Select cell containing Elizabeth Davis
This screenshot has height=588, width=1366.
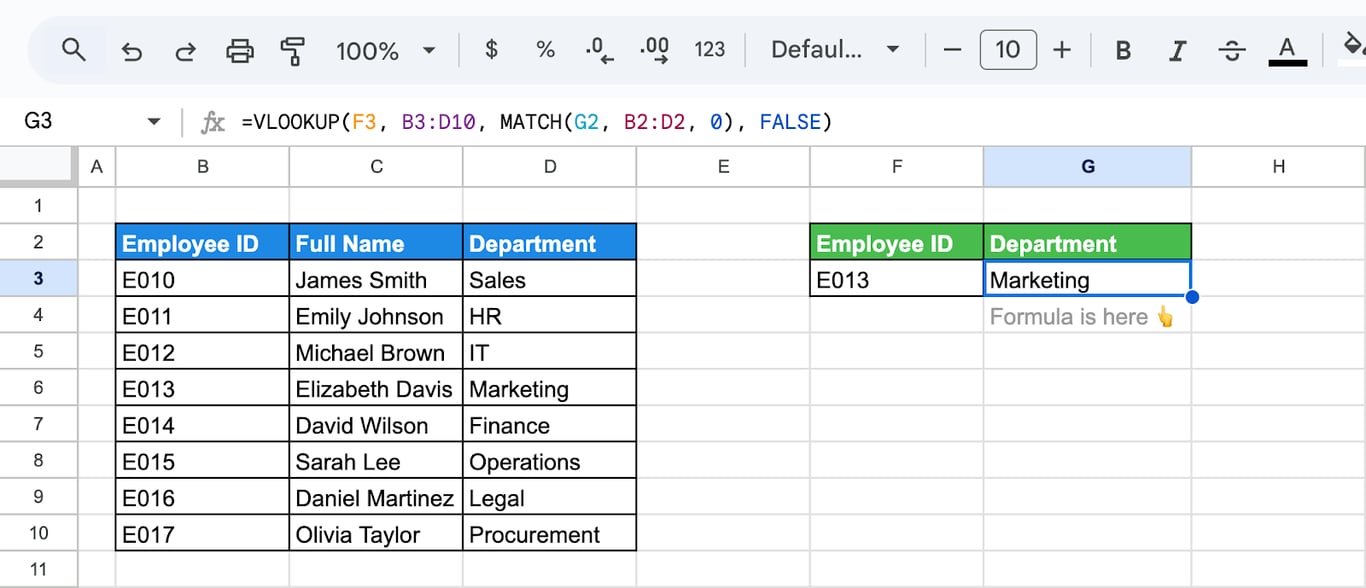[x=376, y=388]
